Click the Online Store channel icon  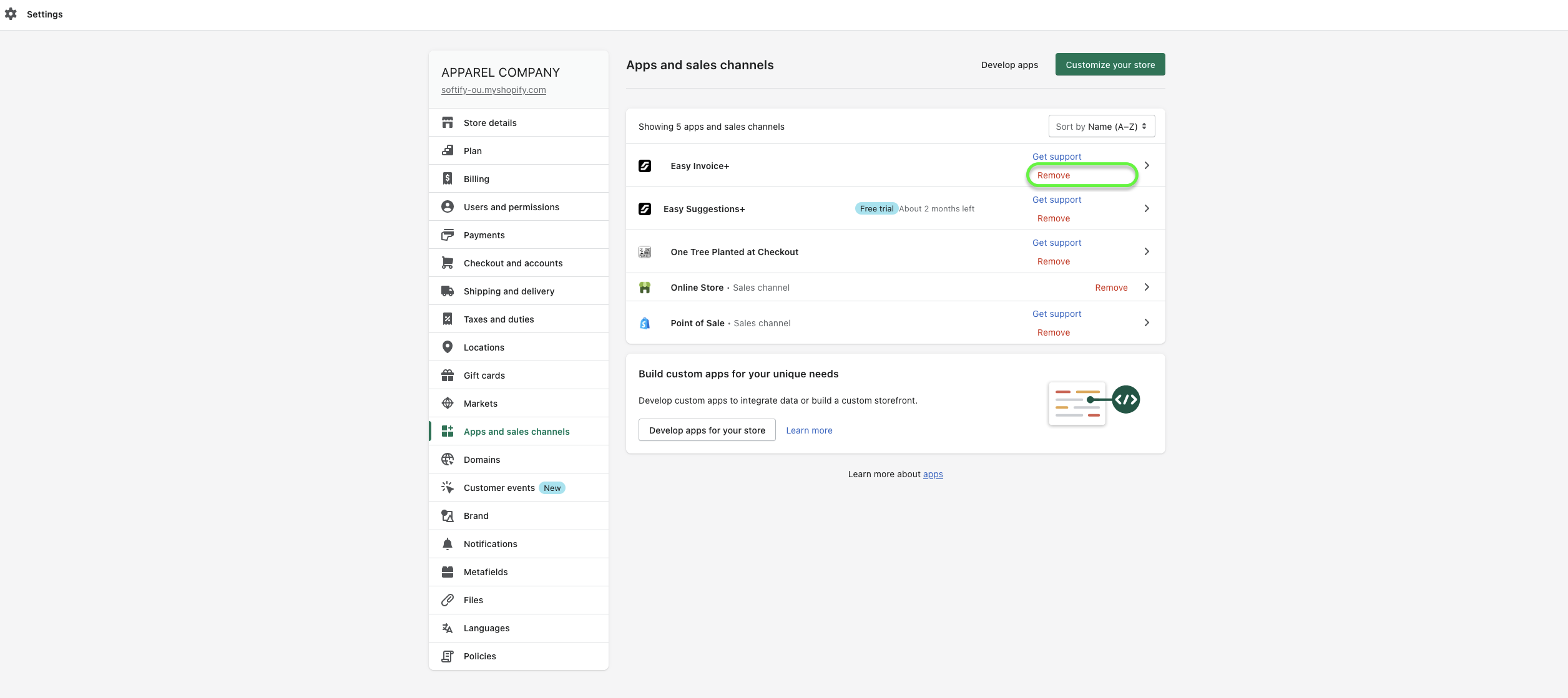coord(645,288)
